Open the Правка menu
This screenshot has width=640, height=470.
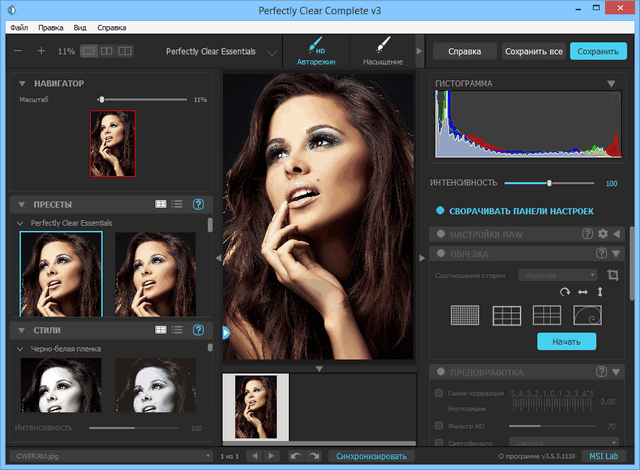49,28
